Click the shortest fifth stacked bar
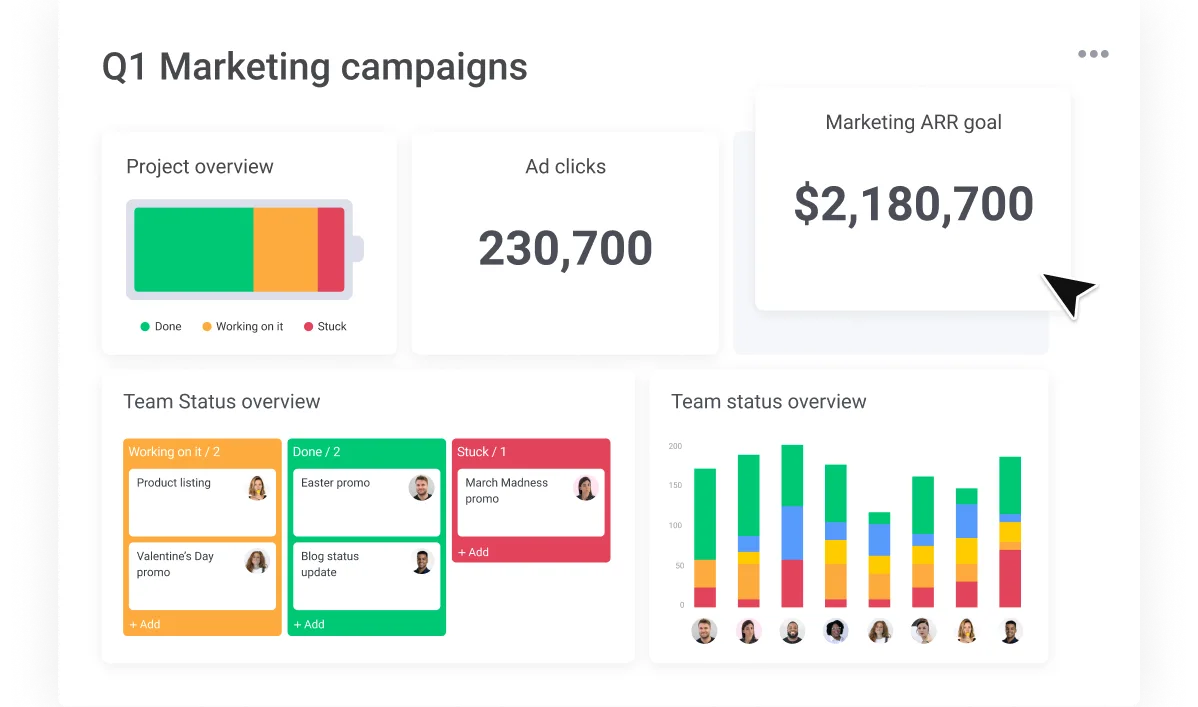The image size is (1198, 707). [x=879, y=559]
